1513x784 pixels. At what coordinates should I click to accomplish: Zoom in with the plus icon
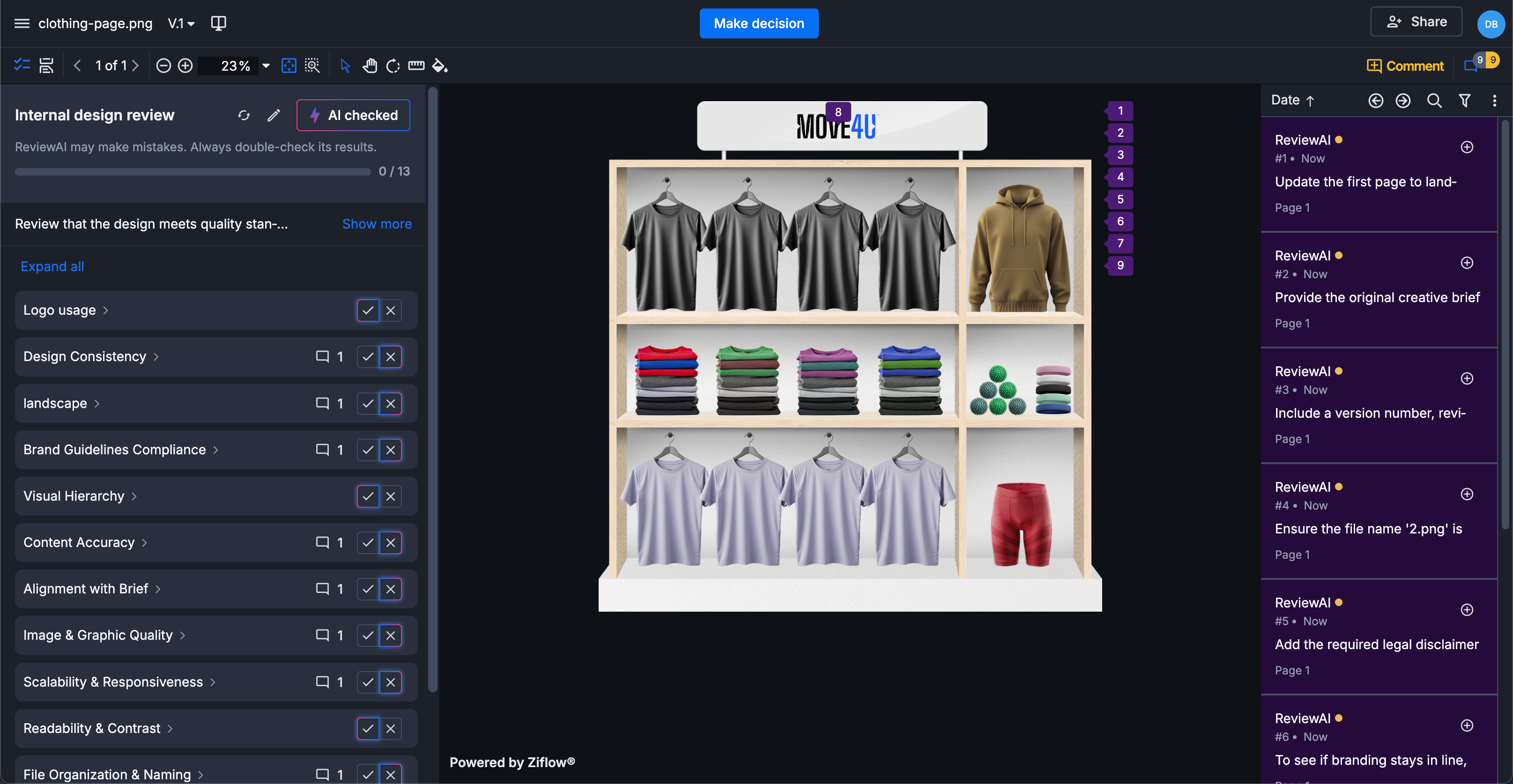tap(185, 65)
